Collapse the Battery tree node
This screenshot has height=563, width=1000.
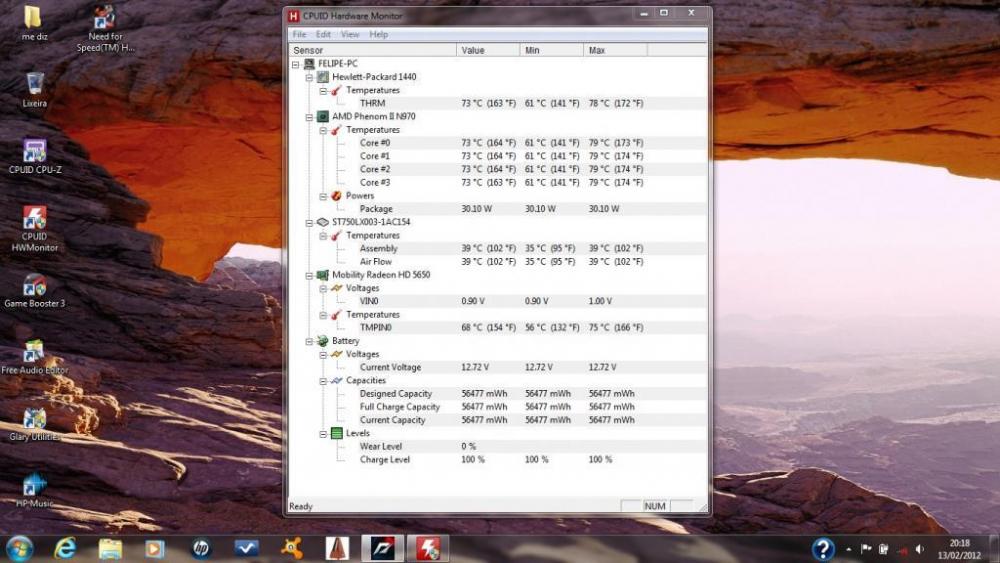(310, 341)
